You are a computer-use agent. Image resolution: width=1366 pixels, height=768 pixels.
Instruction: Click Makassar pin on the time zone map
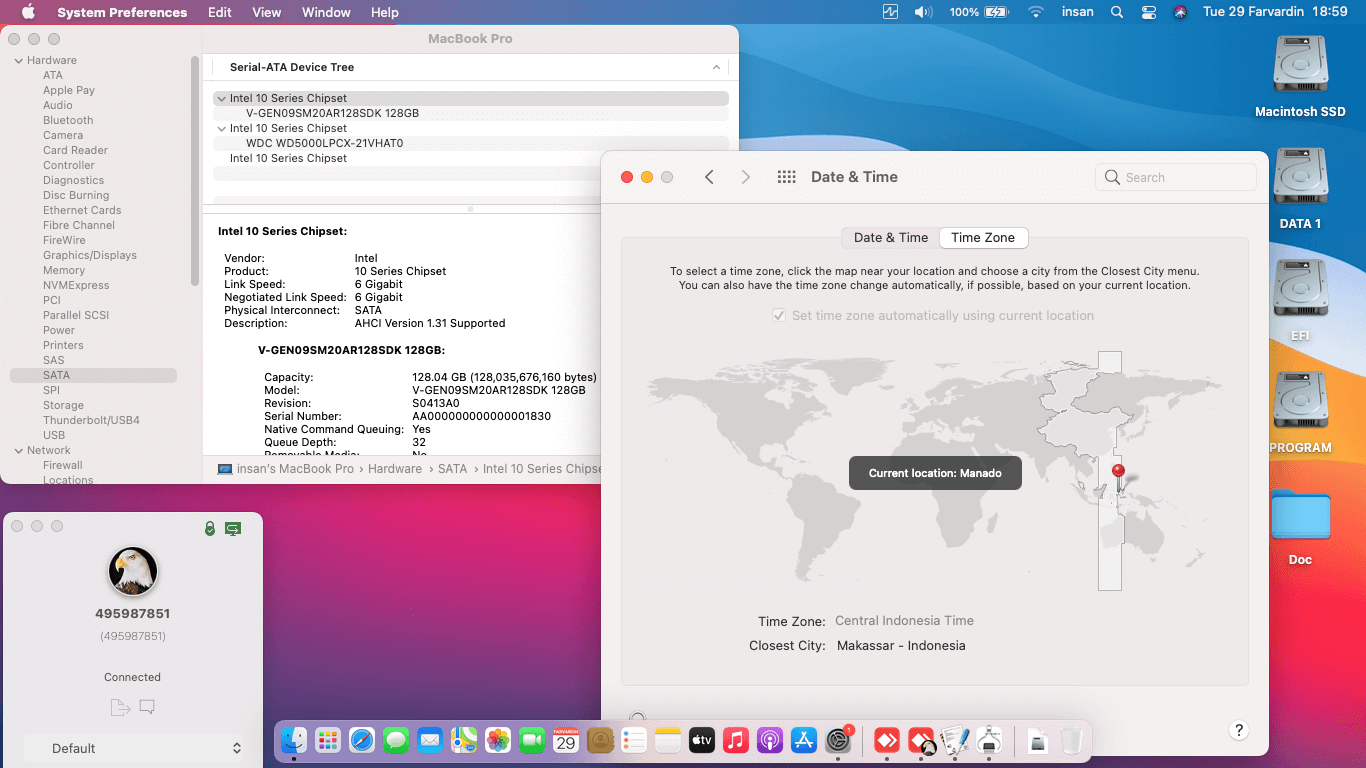pos(1118,469)
